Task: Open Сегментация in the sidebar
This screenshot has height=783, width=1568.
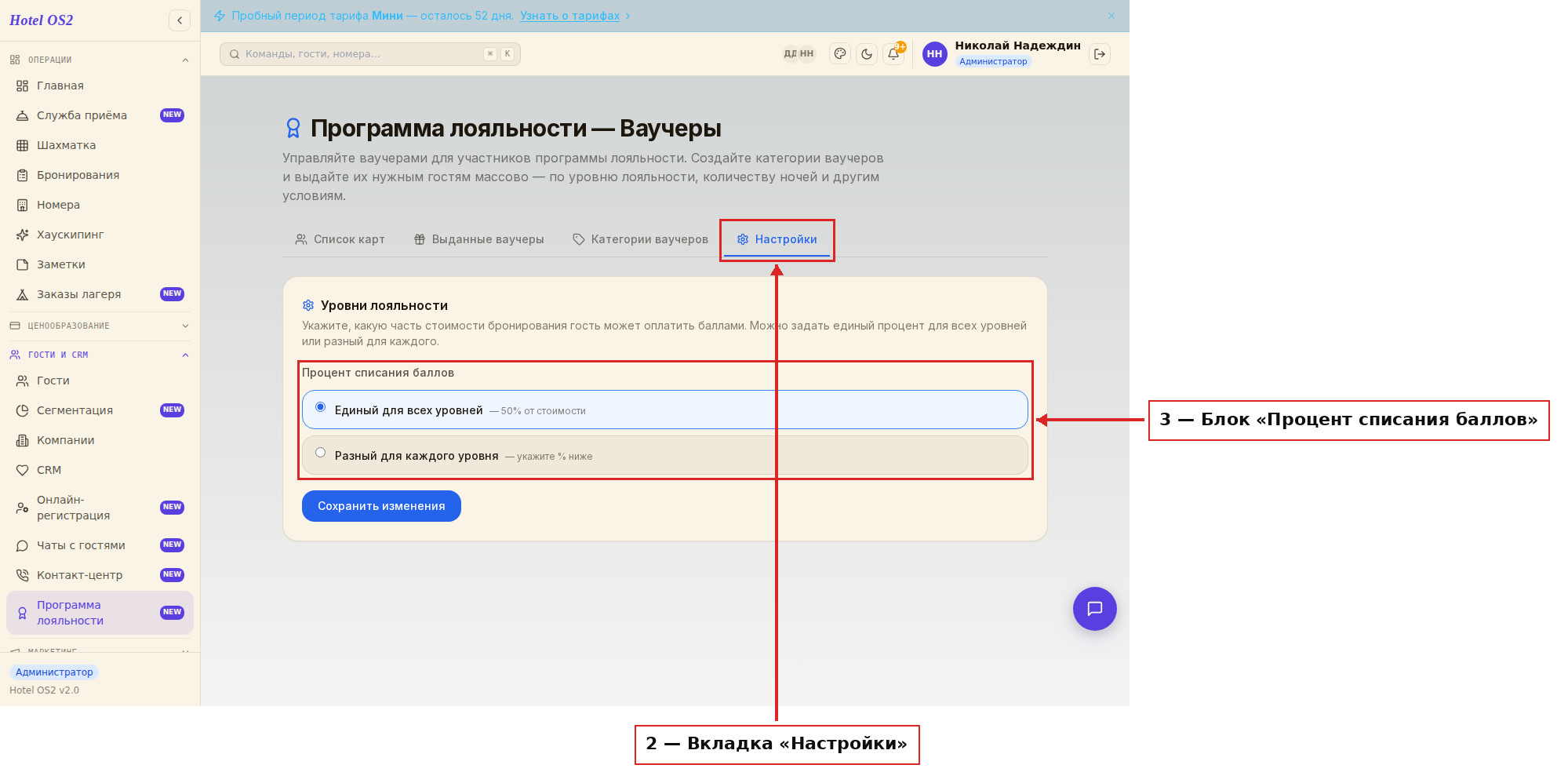Action: coord(100,410)
